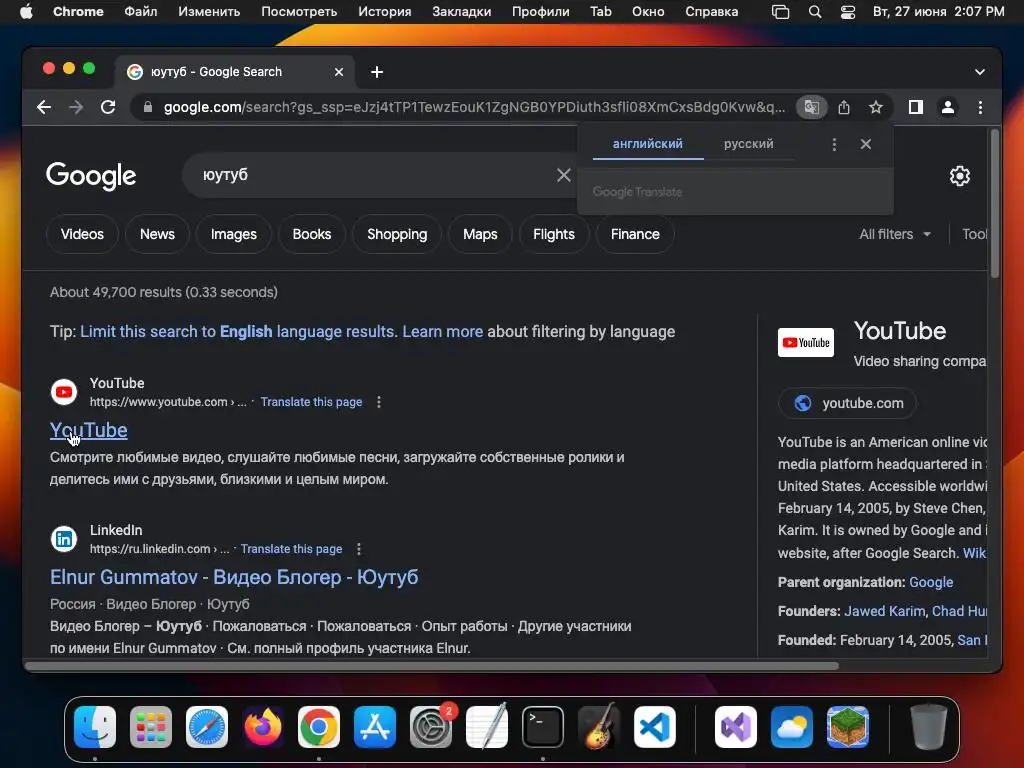1024x768 pixels.
Task: Close the translate popup
Action: [x=865, y=144]
